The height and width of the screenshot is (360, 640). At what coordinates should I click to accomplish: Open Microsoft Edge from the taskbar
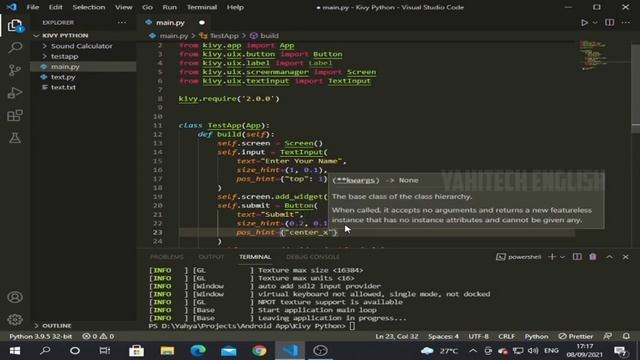pyautogui.click(x=198, y=351)
